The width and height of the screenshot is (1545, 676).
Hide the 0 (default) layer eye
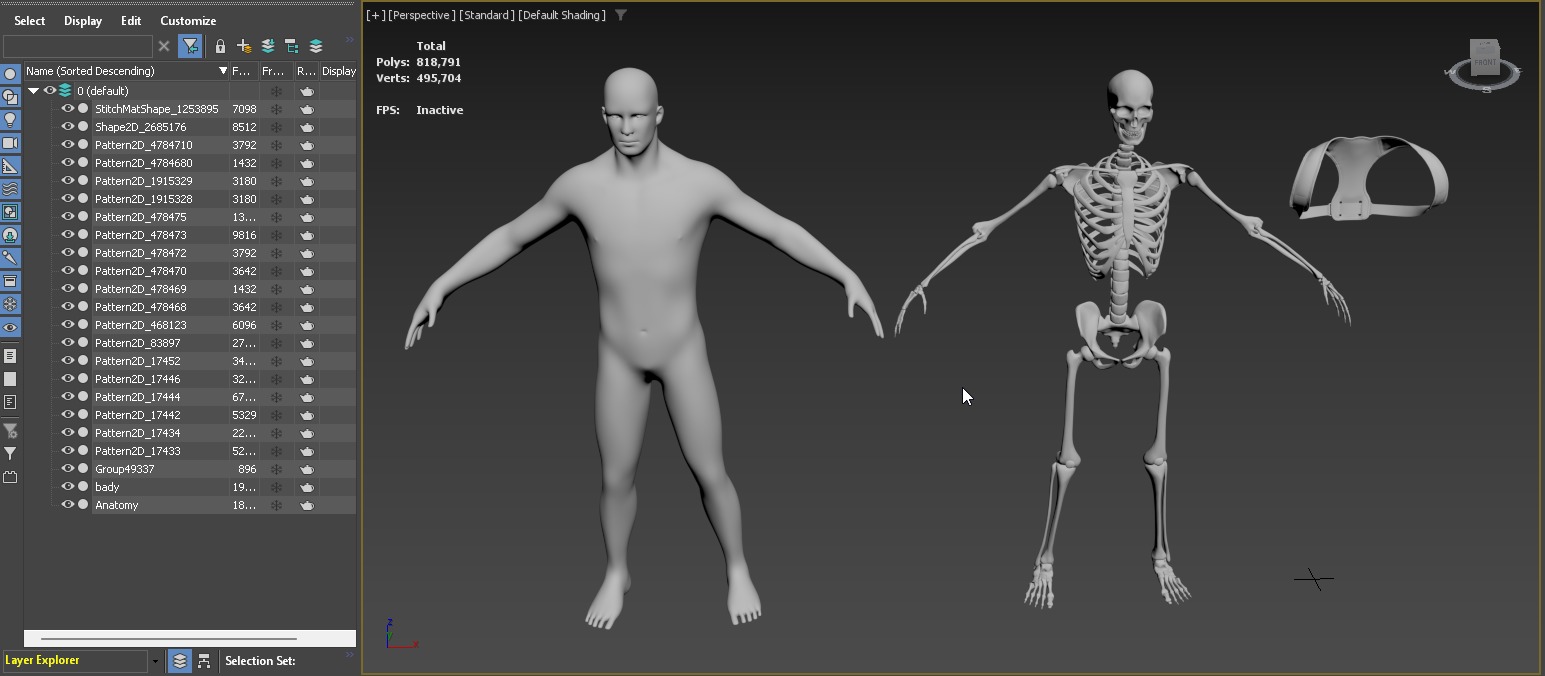(x=49, y=91)
